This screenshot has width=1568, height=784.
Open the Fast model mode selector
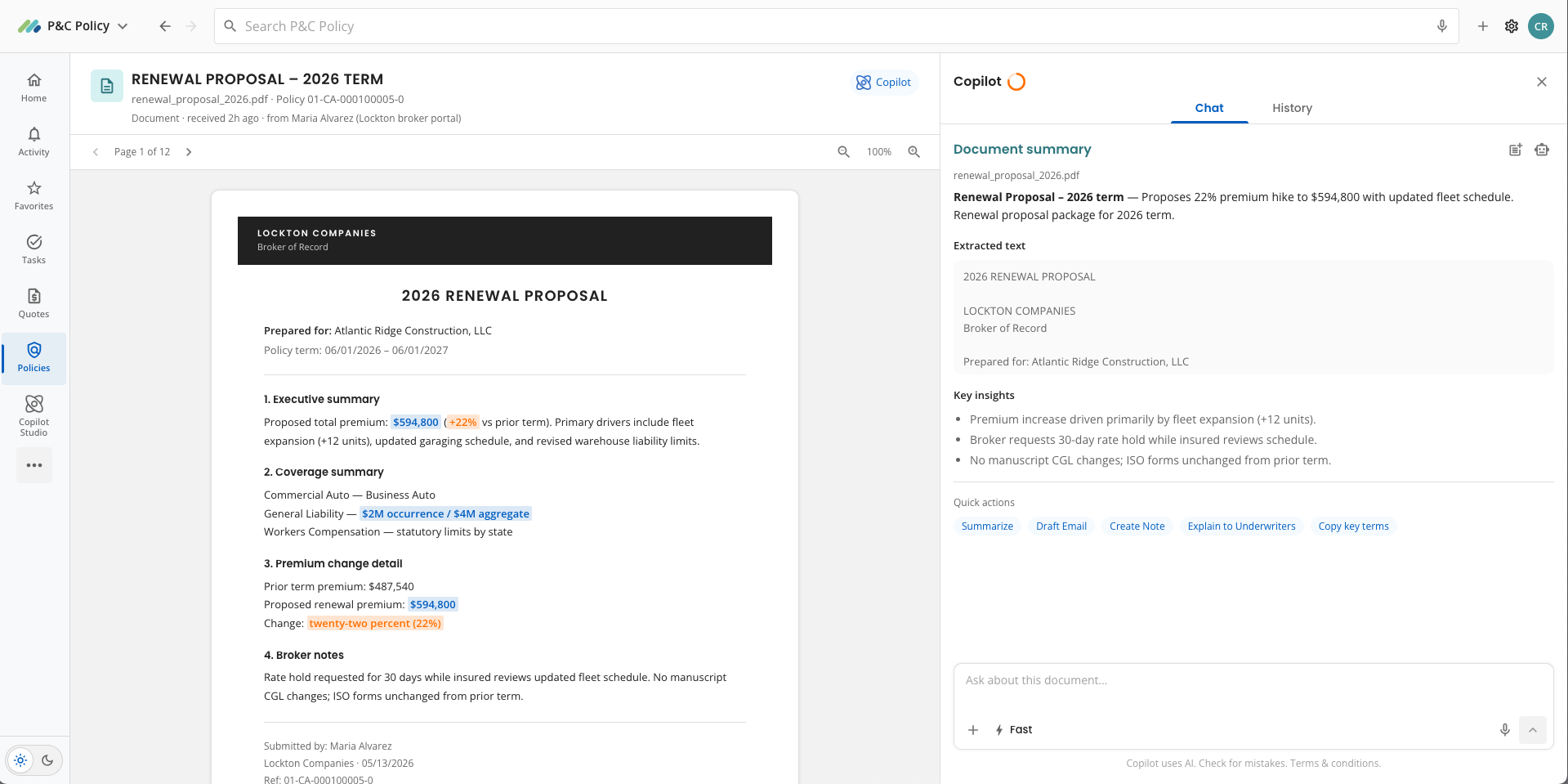1013,730
